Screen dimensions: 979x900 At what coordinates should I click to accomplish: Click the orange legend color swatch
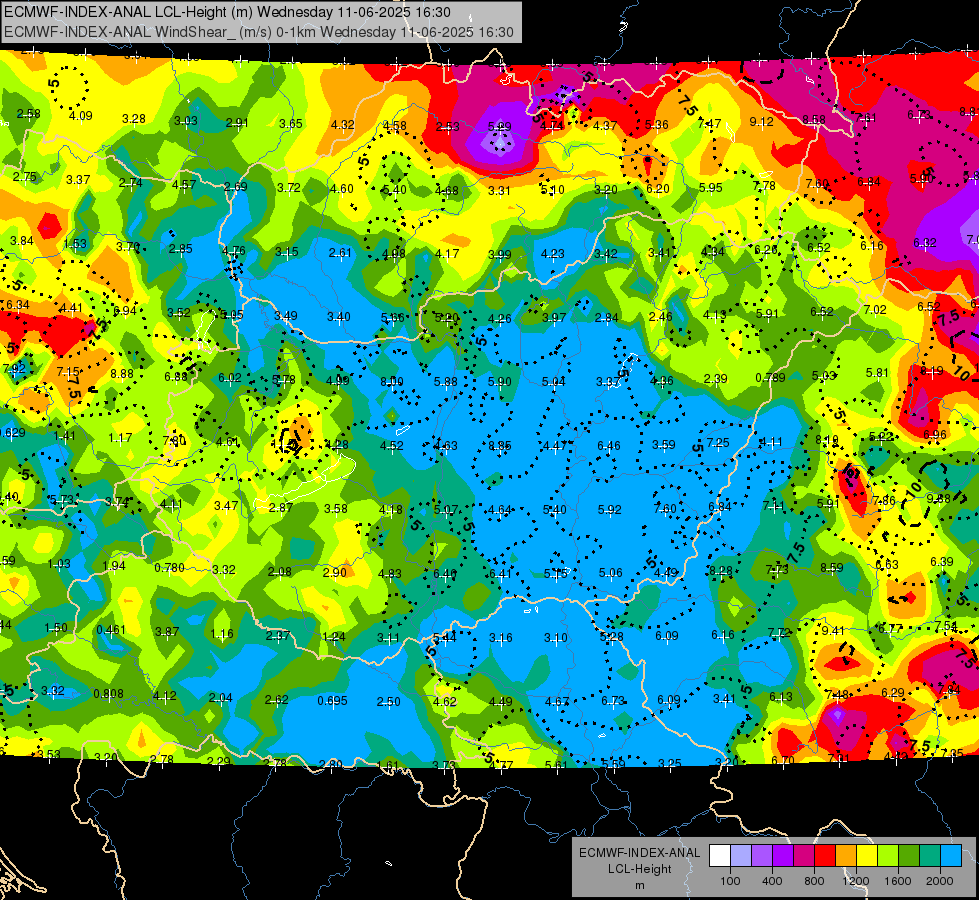click(x=846, y=856)
